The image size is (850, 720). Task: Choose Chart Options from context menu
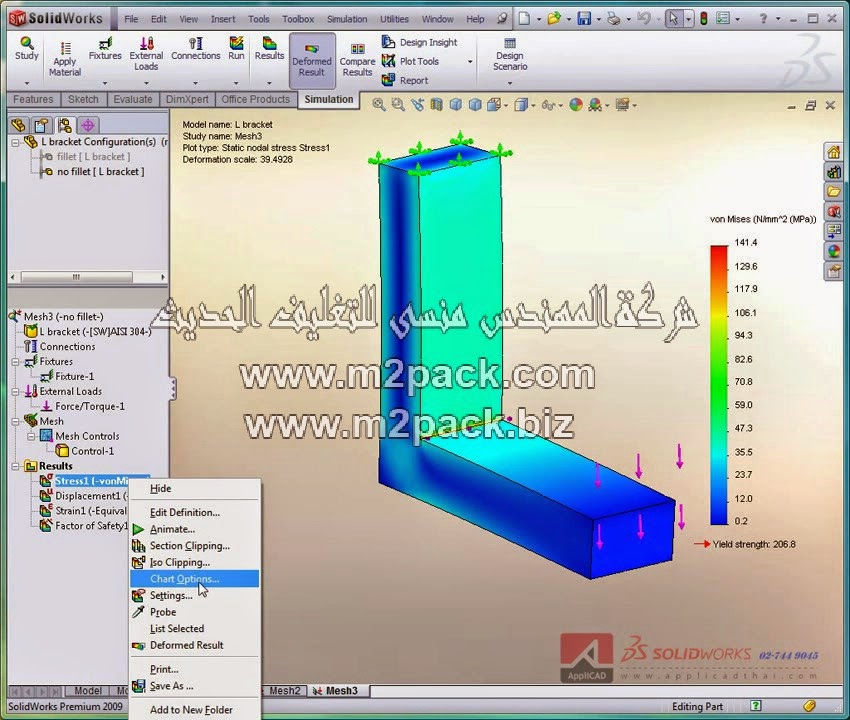(195, 579)
